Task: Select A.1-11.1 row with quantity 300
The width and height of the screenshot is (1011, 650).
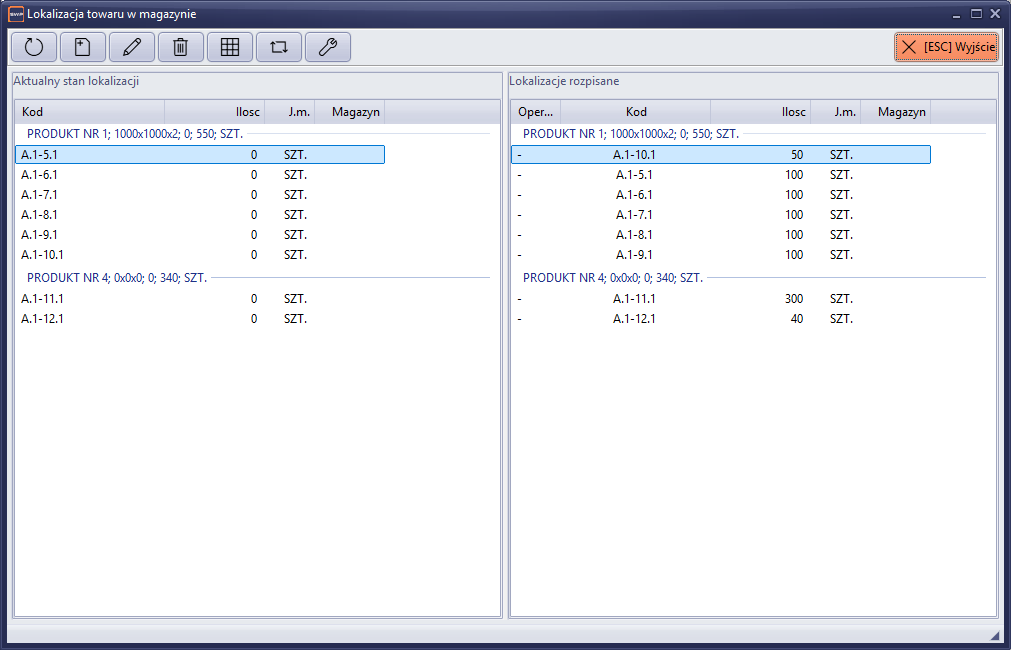Action: coord(720,299)
